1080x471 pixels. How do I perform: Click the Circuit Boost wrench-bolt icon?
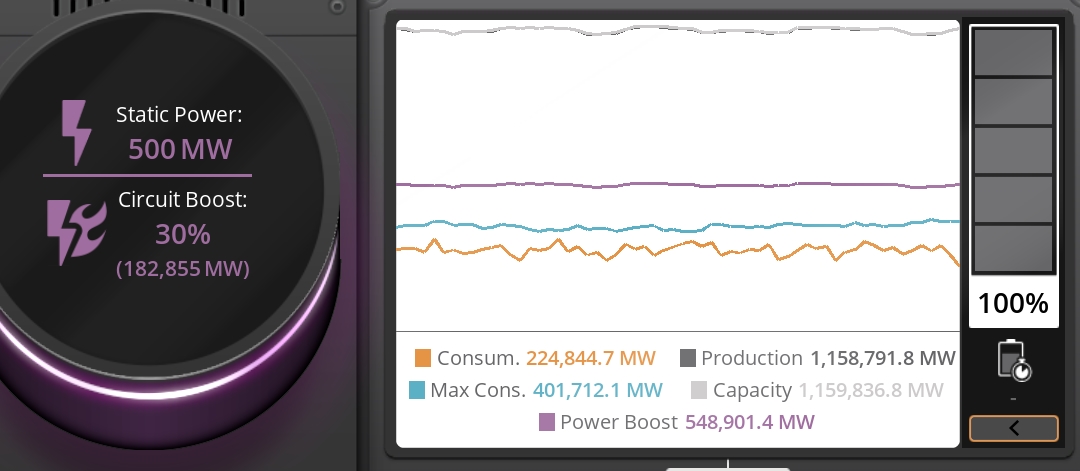pyautogui.click(x=76, y=233)
